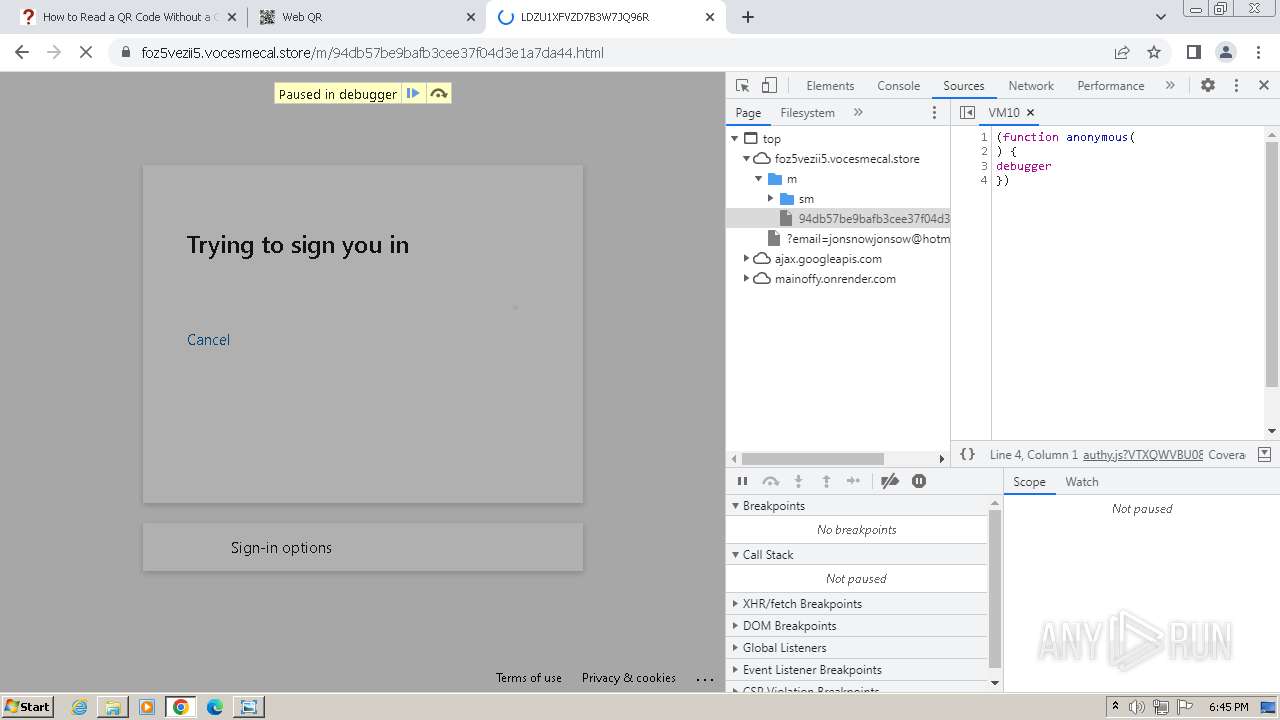Screen dimensions: 1280x720
Task: Pause script execution in debugger toolbar
Action: click(x=742, y=481)
